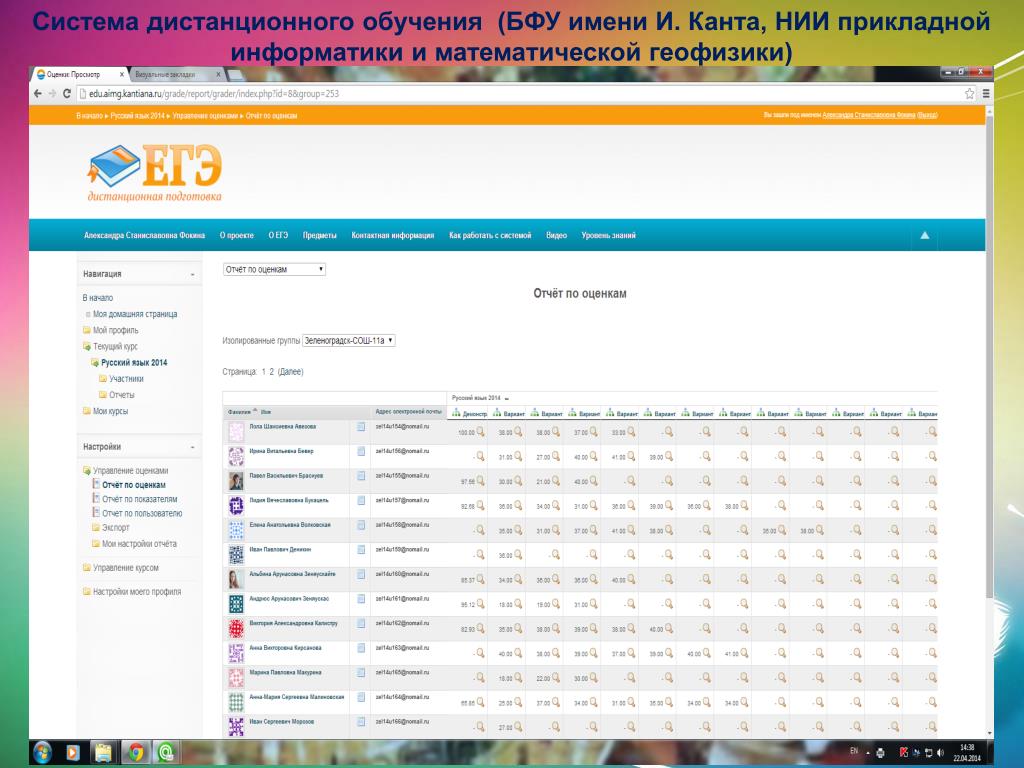
Task: Open Контактная информация in the top menu
Action: (392, 235)
